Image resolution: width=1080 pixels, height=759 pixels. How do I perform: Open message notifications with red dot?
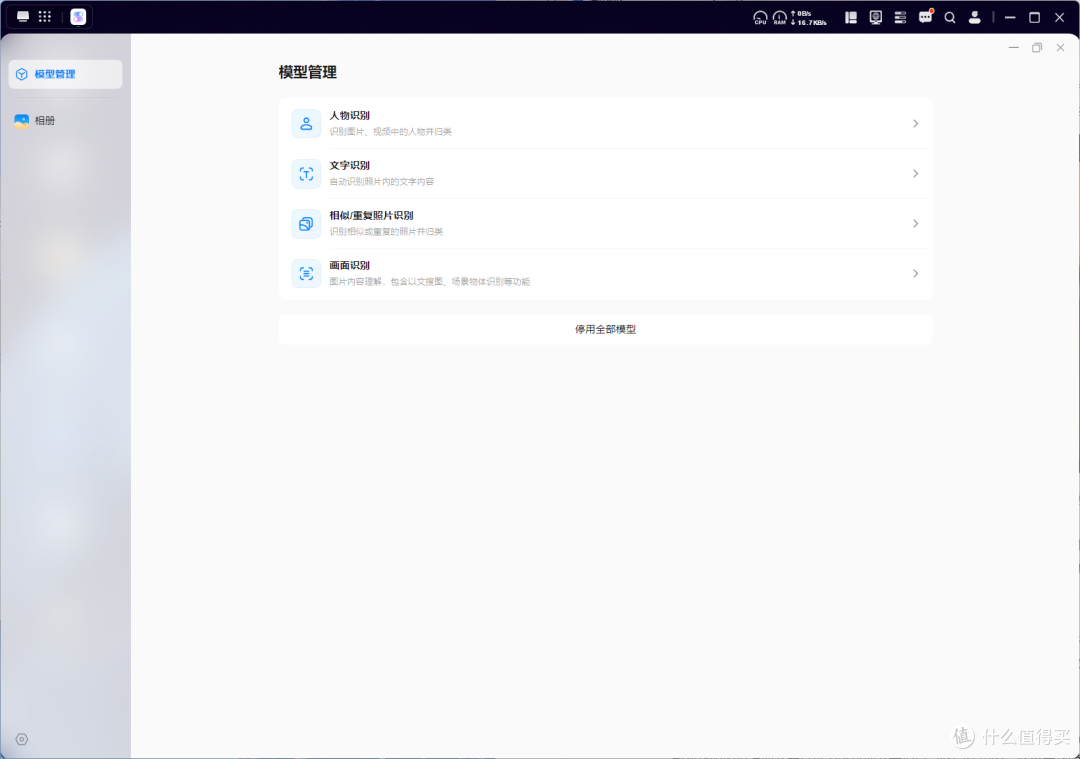pos(926,17)
